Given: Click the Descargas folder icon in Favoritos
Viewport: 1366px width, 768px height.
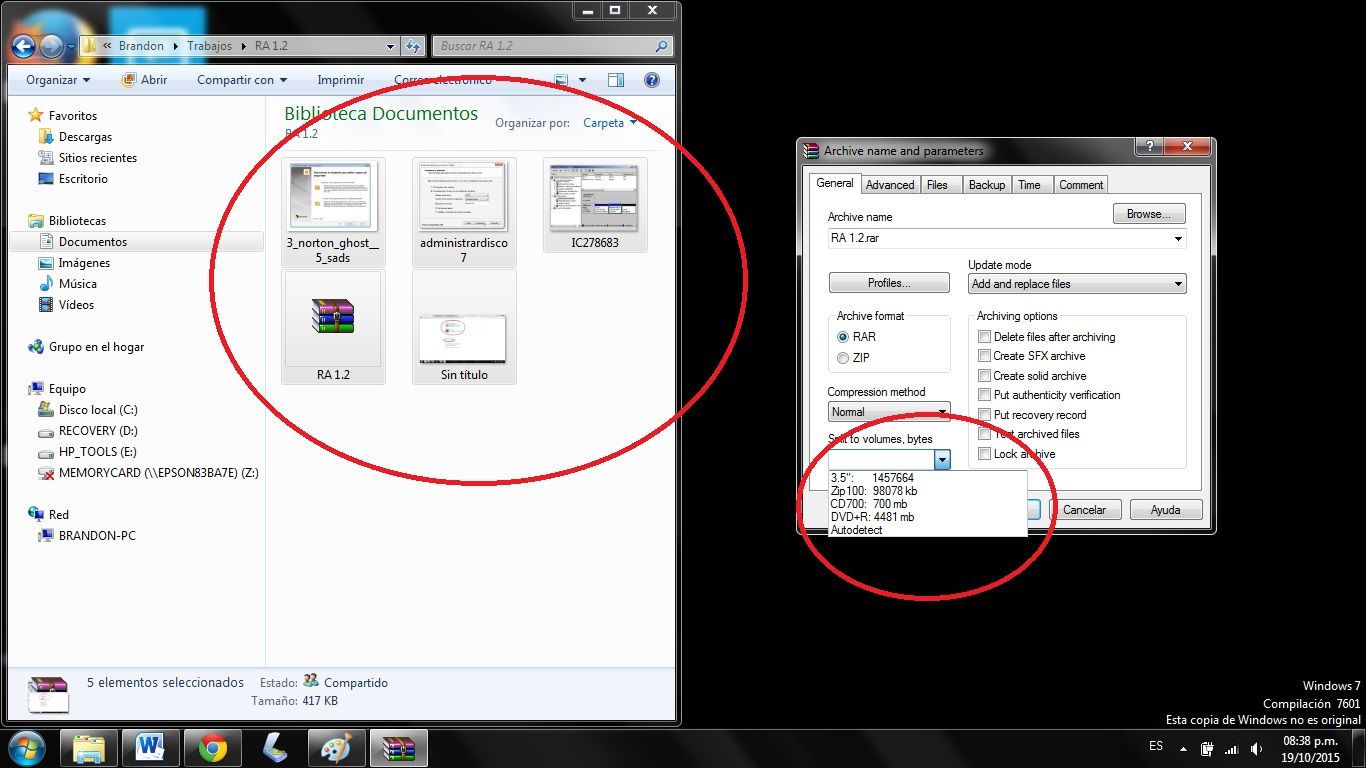Looking at the screenshot, I should (x=45, y=137).
